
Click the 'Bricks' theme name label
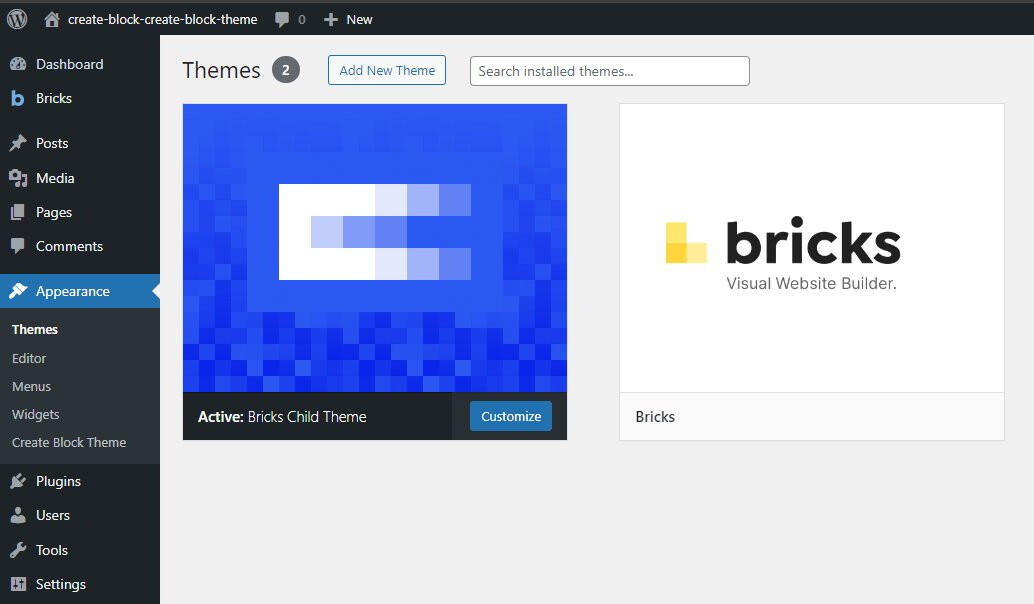[655, 417]
